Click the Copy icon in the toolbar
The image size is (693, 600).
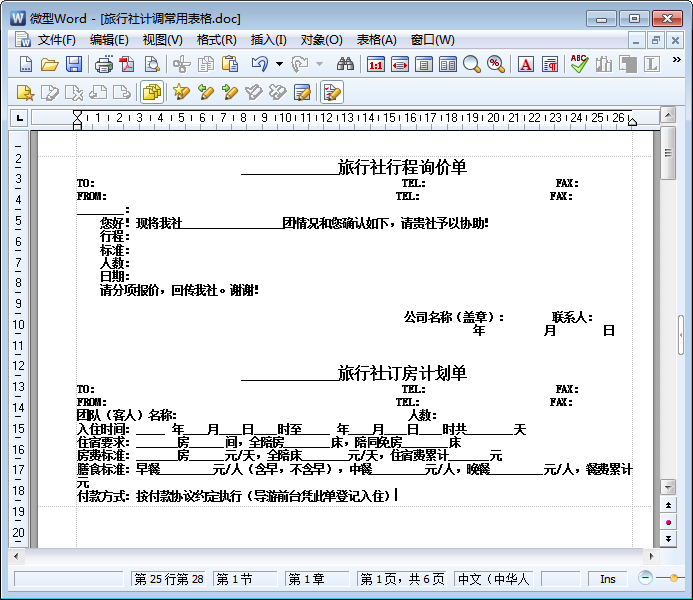[206, 65]
